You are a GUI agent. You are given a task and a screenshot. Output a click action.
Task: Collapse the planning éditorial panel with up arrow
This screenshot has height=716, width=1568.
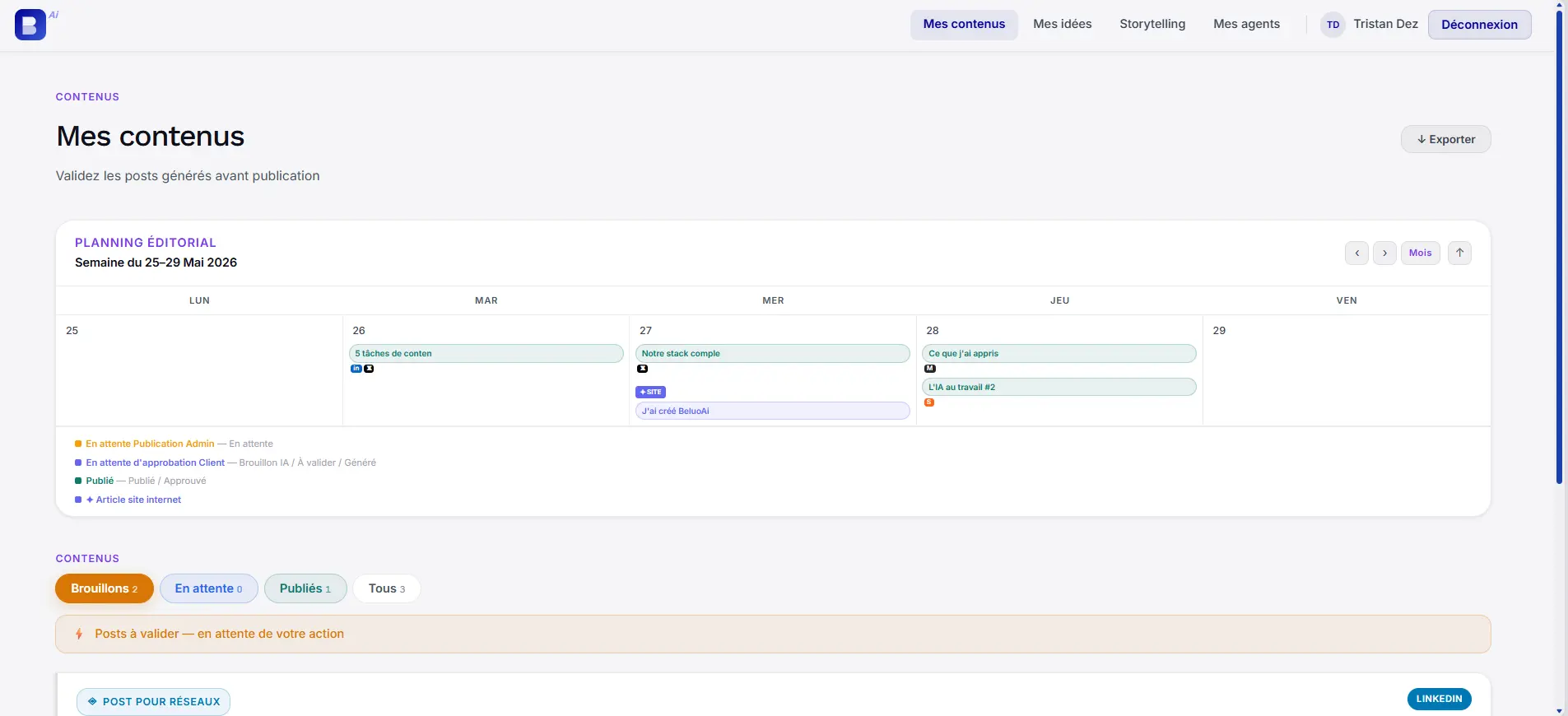(1459, 253)
